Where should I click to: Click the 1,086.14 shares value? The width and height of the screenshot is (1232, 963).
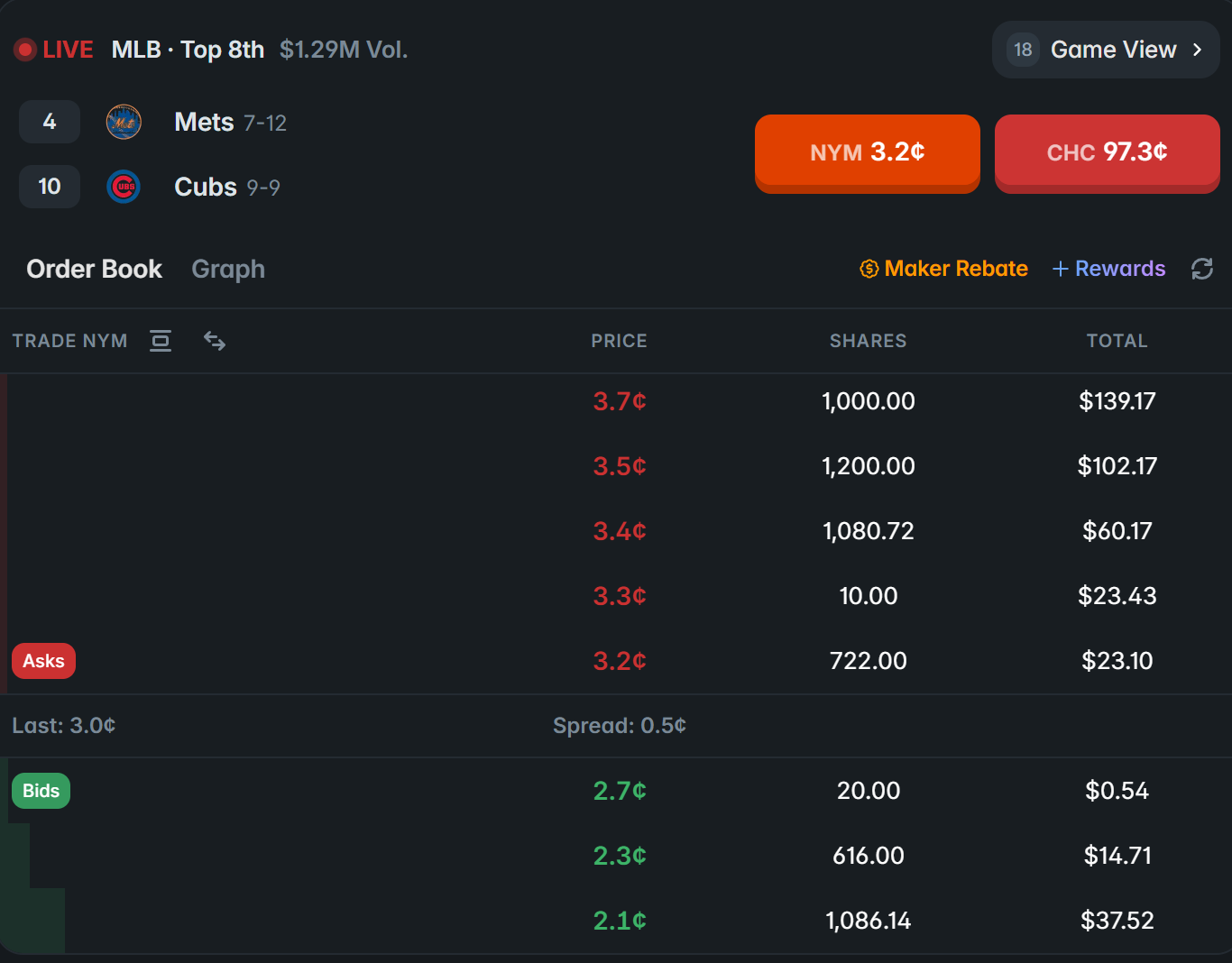[869, 921]
